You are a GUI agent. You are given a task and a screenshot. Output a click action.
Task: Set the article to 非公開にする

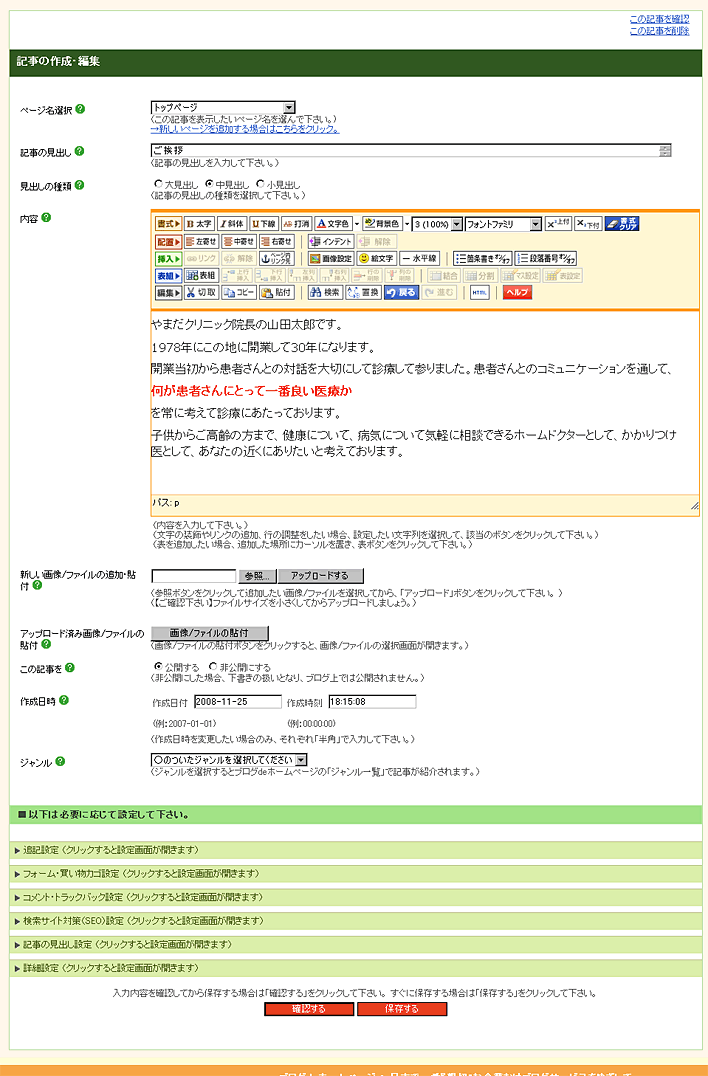tap(213, 666)
